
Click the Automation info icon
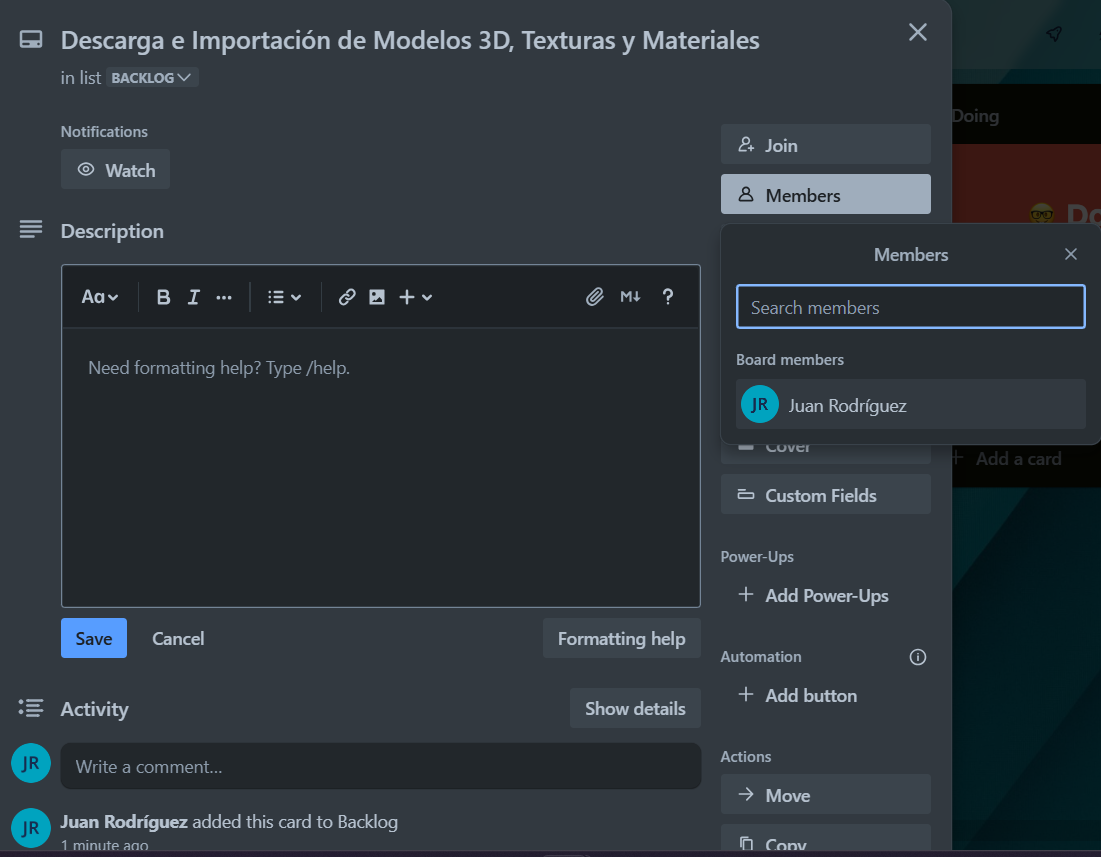click(x=917, y=657)
